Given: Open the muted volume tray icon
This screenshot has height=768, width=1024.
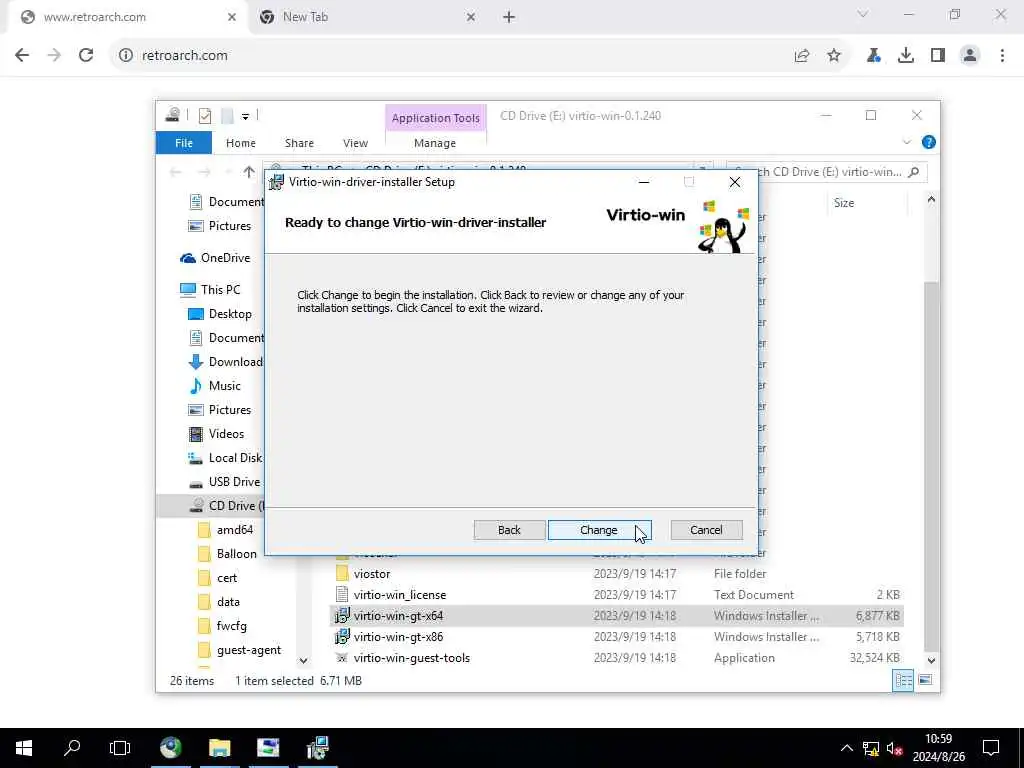Looking at the screenshot, I should [x=894, y=748].
